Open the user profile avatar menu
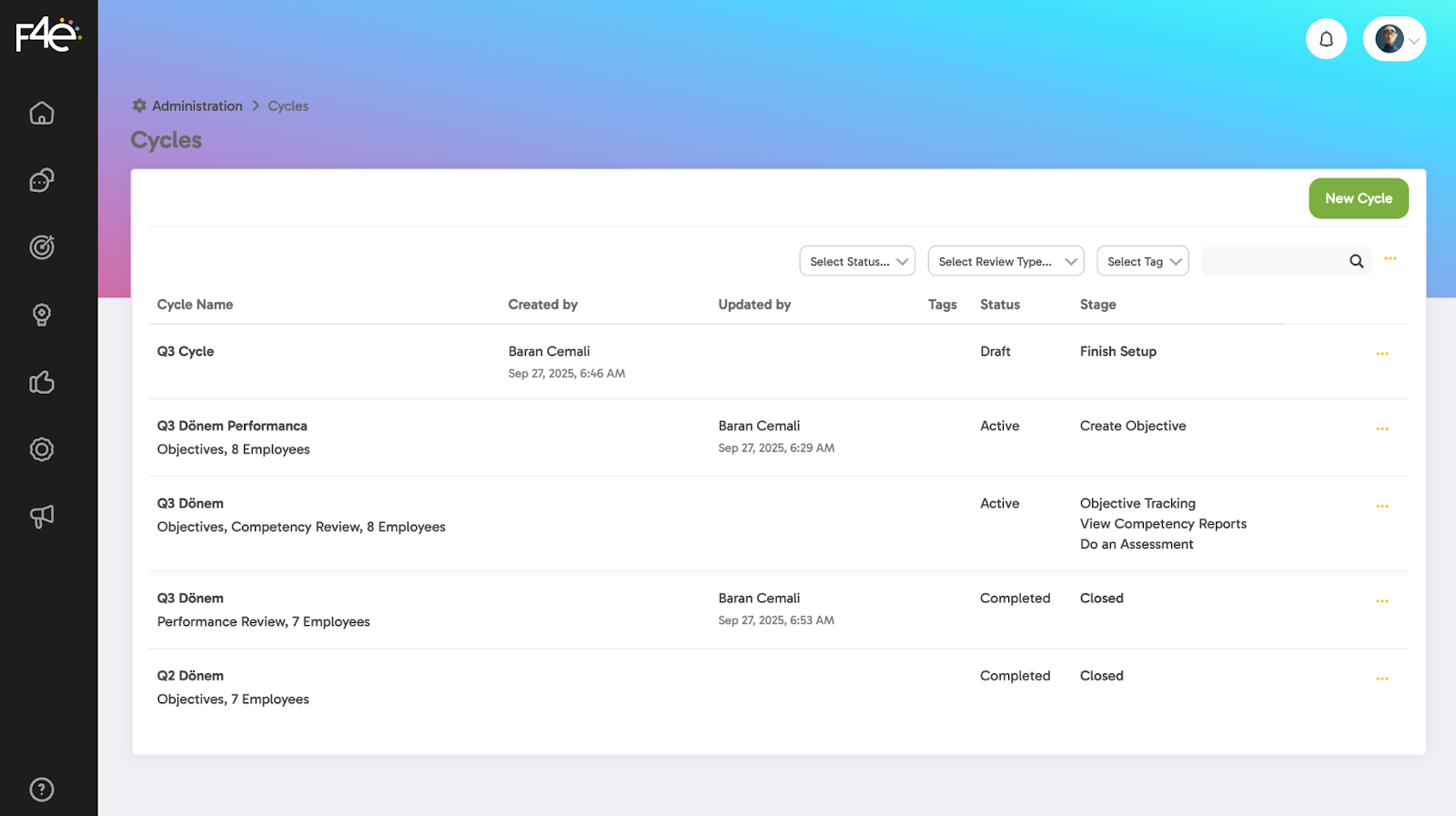The height and width of the screenshot is (816, 1456). [x=1394, y=39]
